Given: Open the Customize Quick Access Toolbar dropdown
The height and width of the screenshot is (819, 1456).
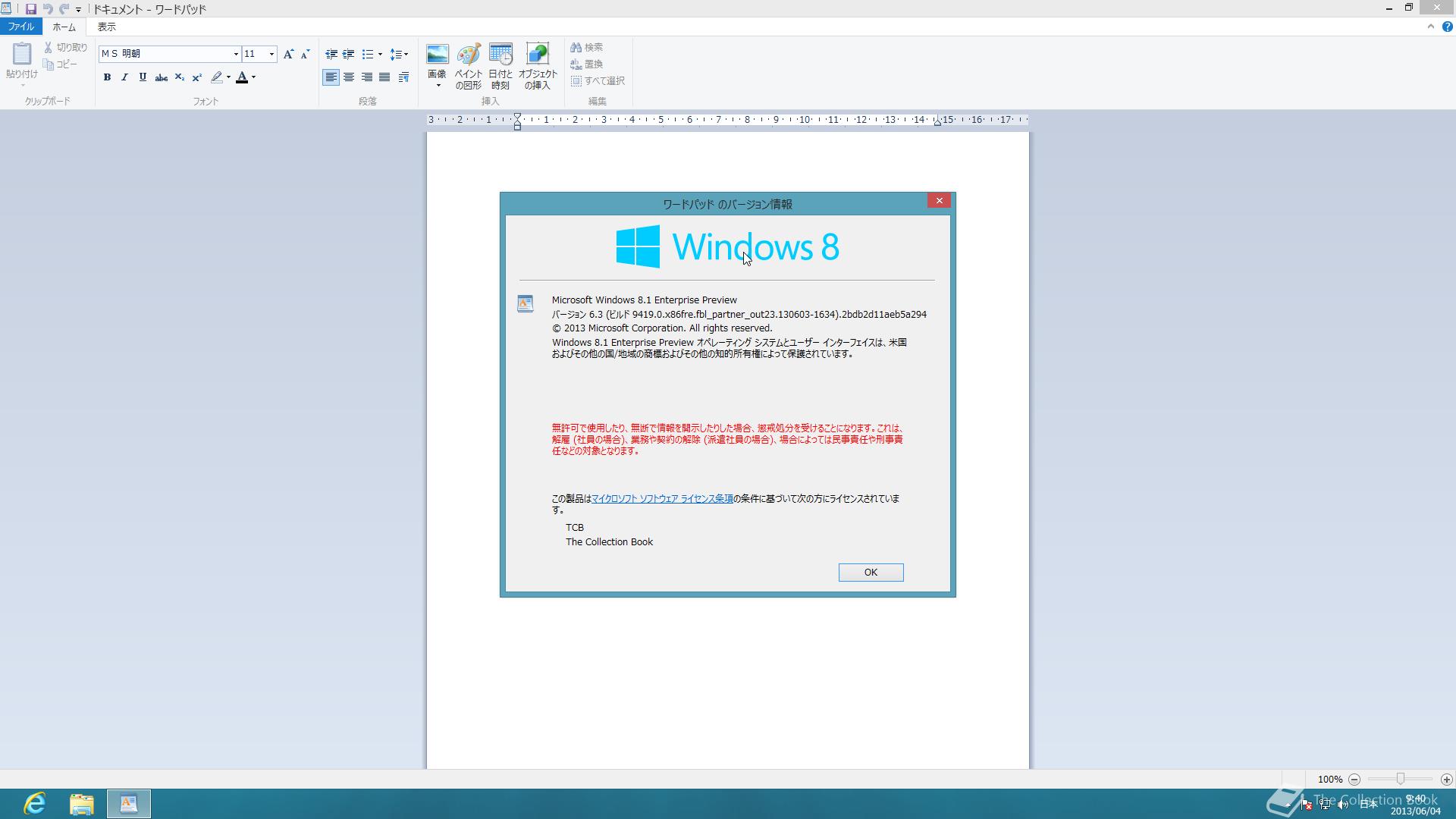Looking at the screenshot, I should pyautogui.click(x=78, y=10).
